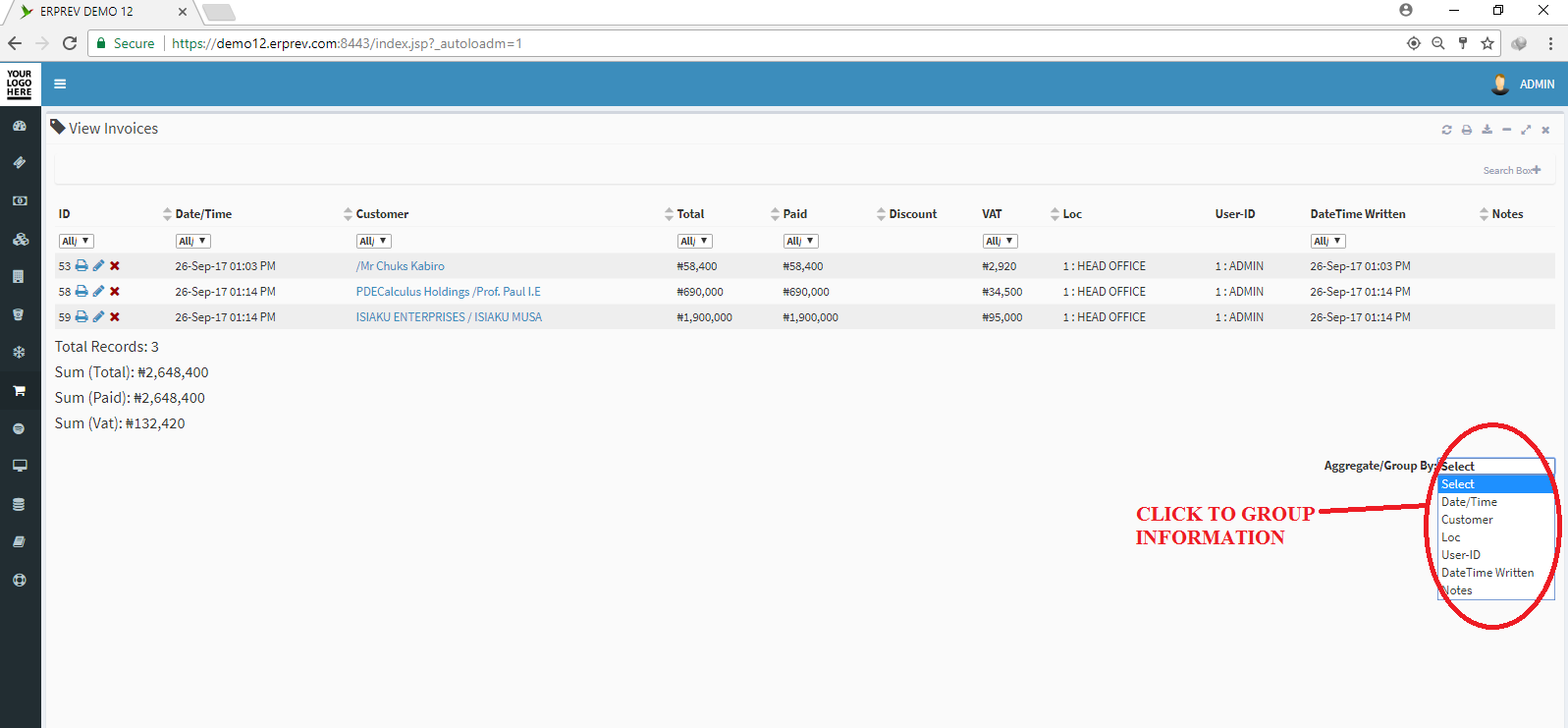The image size is (1568, 728).
Task: Reload the page in the browser
Action: click(70, 43)
